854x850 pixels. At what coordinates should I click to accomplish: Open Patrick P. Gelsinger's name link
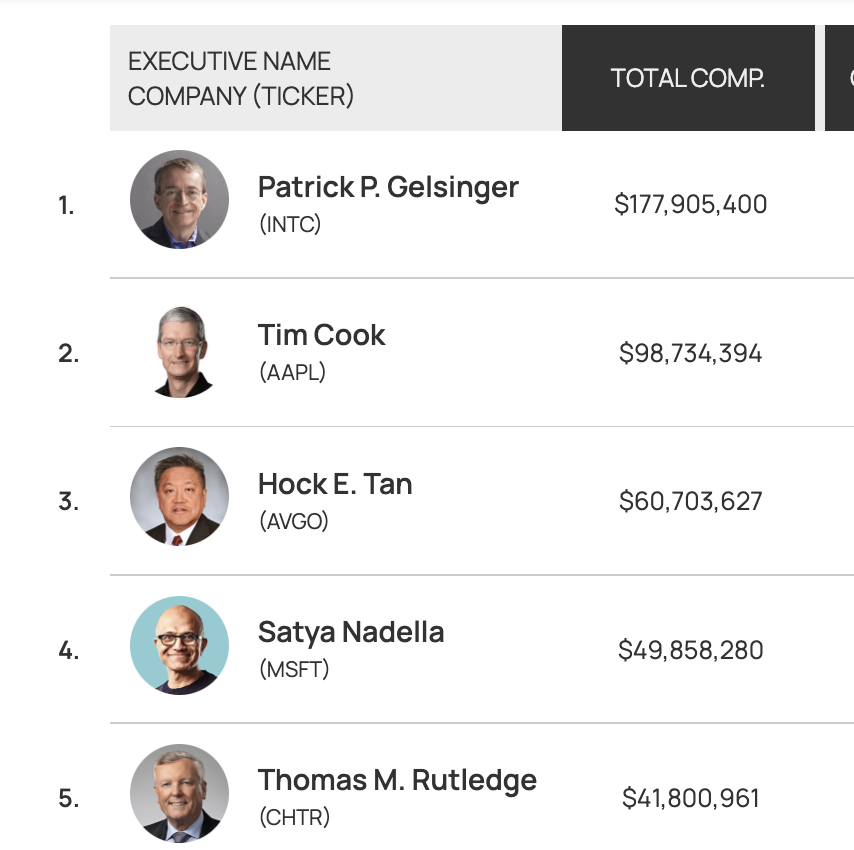388,187
